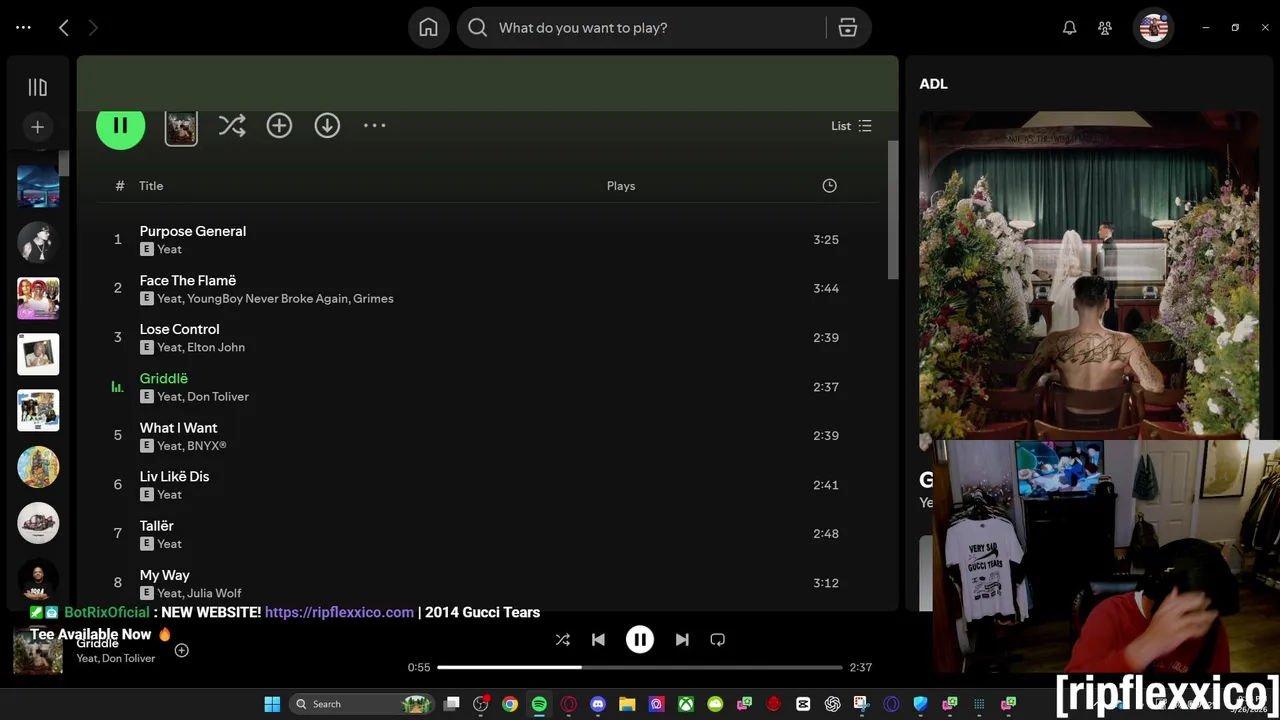Skip to next track
The height and width of the screenshot is (720, 1280).
[682, 640]
